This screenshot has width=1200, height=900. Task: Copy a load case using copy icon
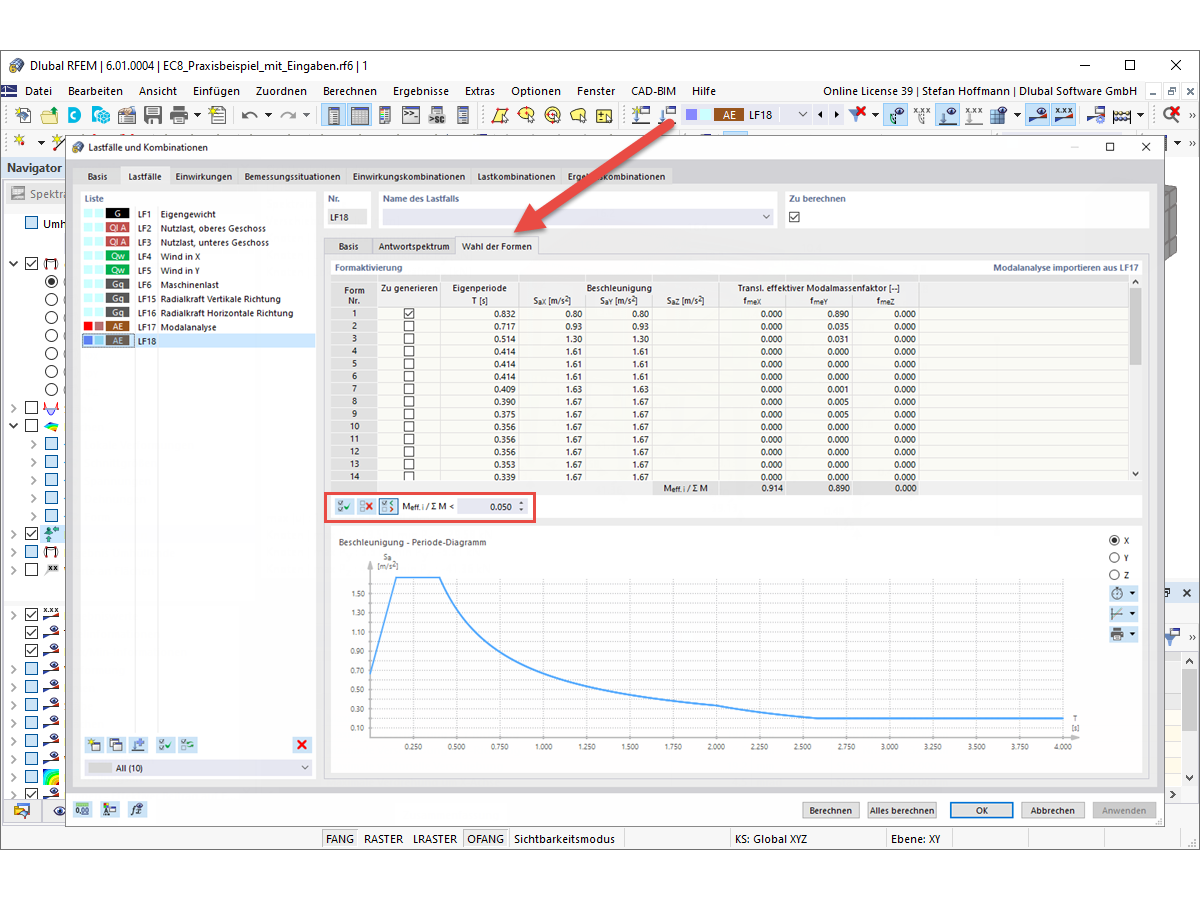point(115,745)
